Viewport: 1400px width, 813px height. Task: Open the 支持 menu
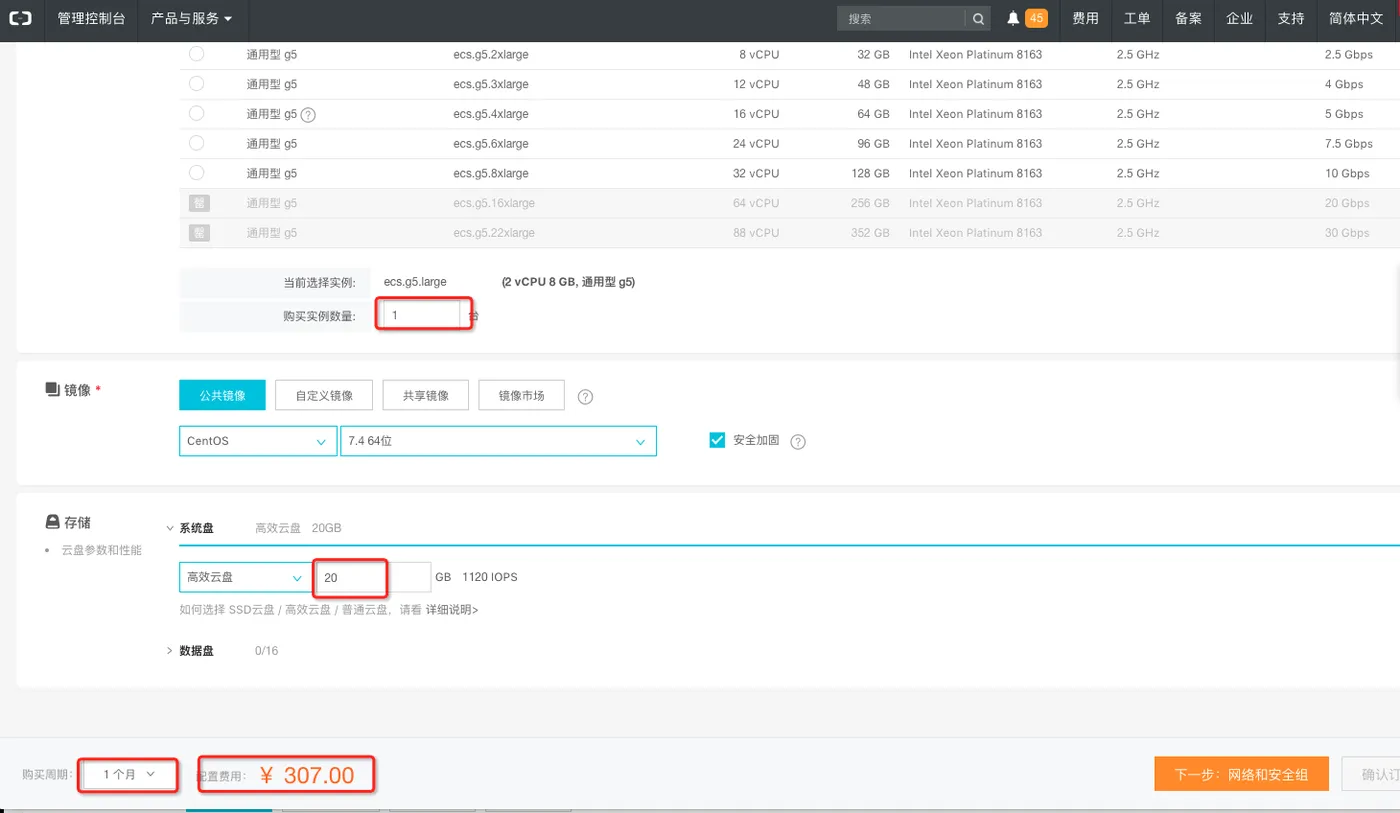point(1291,19)
